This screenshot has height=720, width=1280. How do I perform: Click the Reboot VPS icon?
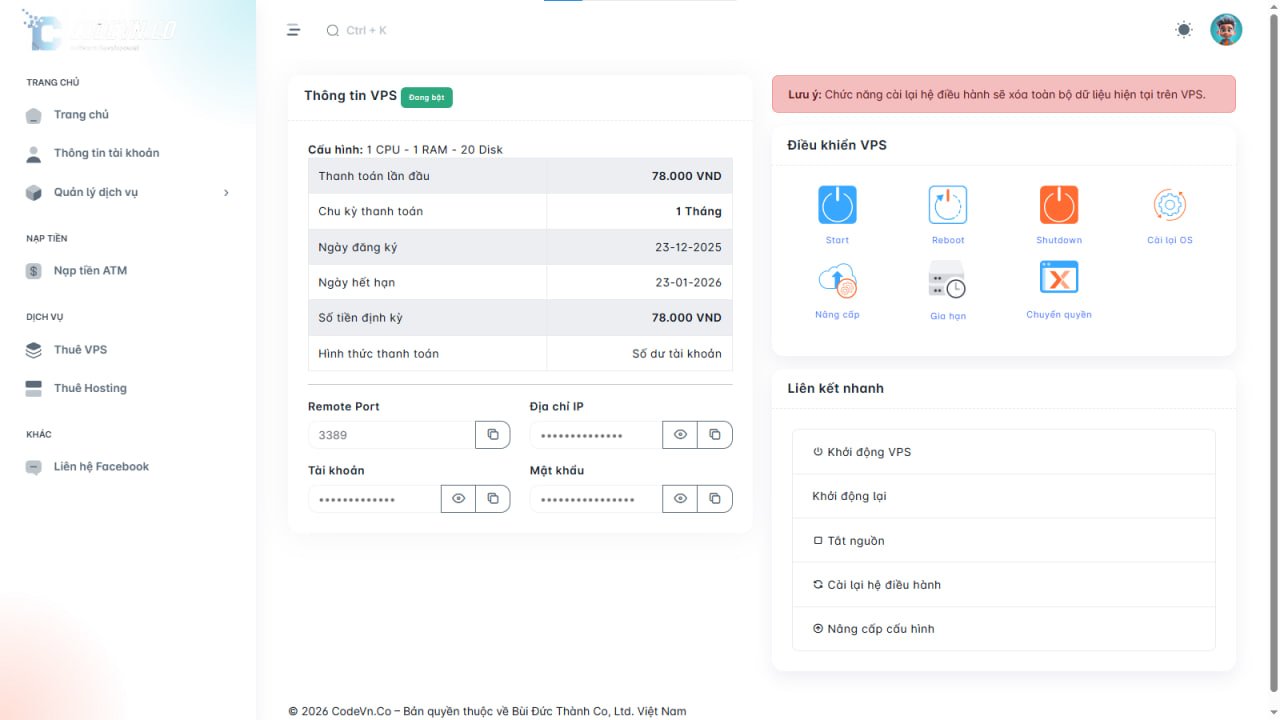(x=947, y=205)
